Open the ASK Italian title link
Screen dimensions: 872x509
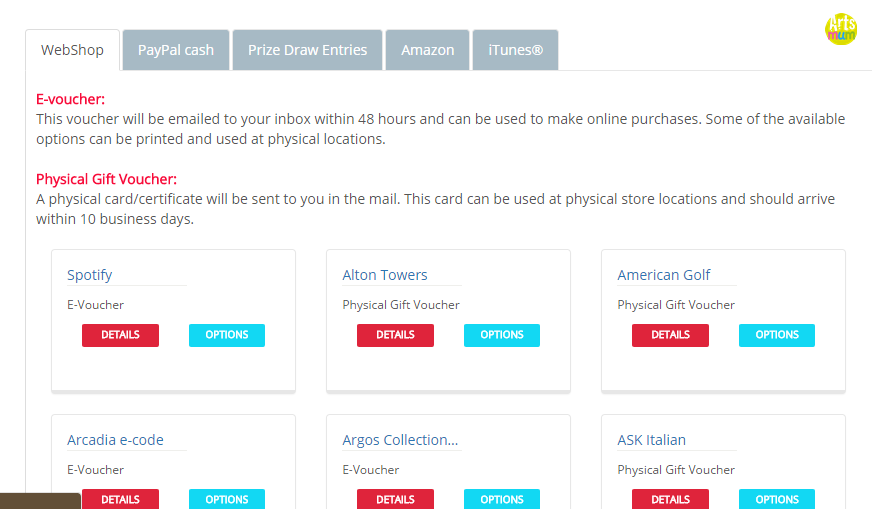point(651,440)
